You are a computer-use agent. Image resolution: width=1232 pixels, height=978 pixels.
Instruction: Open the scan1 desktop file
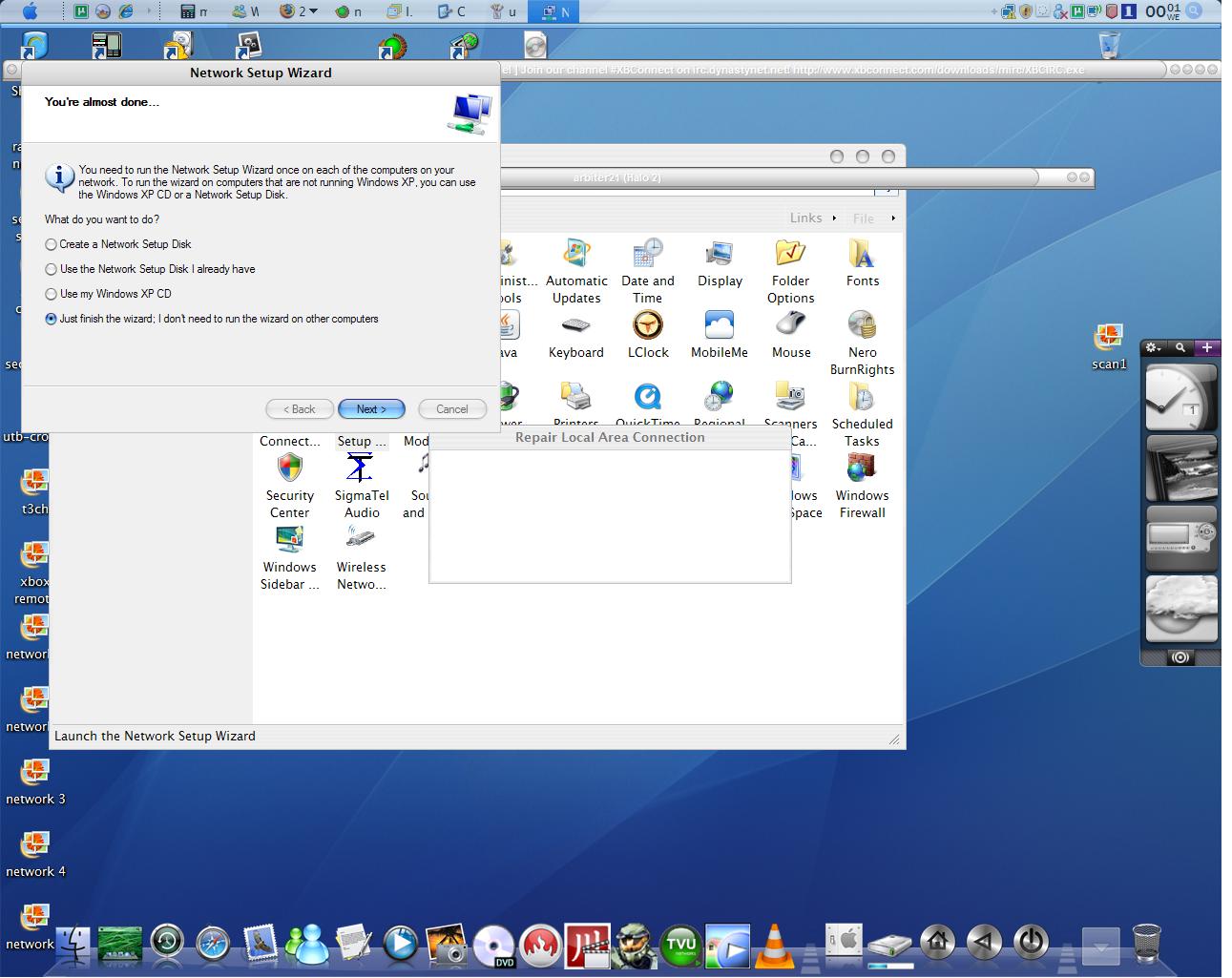[x=1109, y=346]
